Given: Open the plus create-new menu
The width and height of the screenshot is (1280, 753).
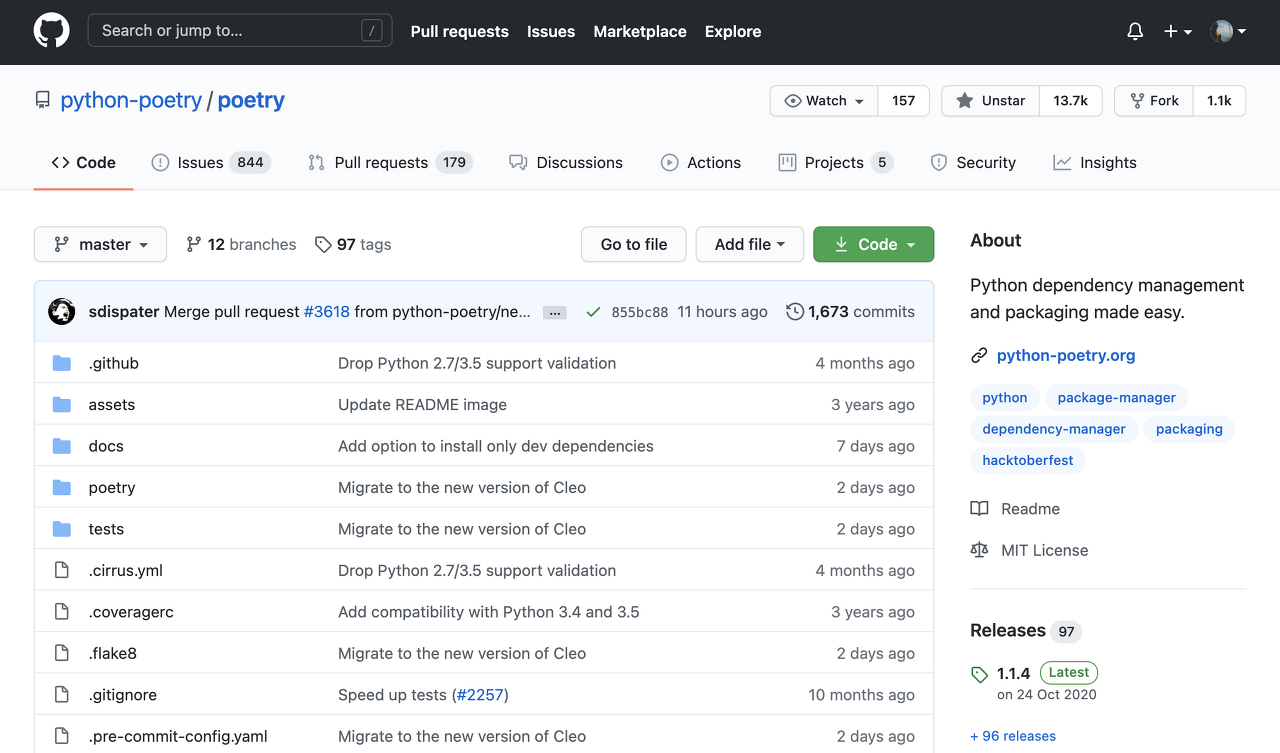Looking at the screenshot, I should tap(1177, 32).
